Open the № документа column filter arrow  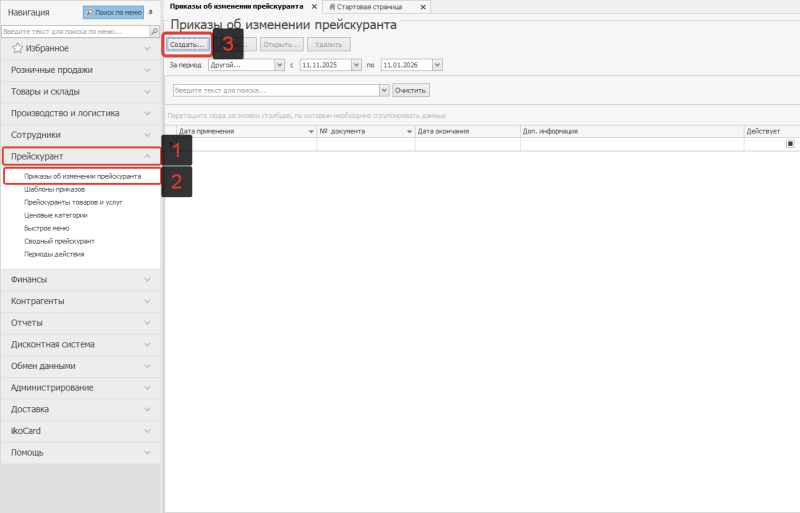409,132
